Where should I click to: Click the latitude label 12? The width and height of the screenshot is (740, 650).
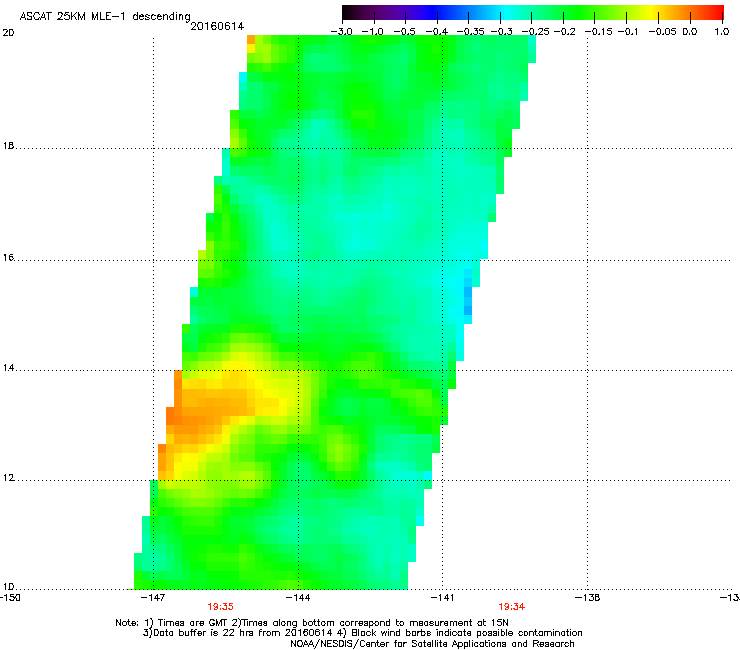click(8, 478)
